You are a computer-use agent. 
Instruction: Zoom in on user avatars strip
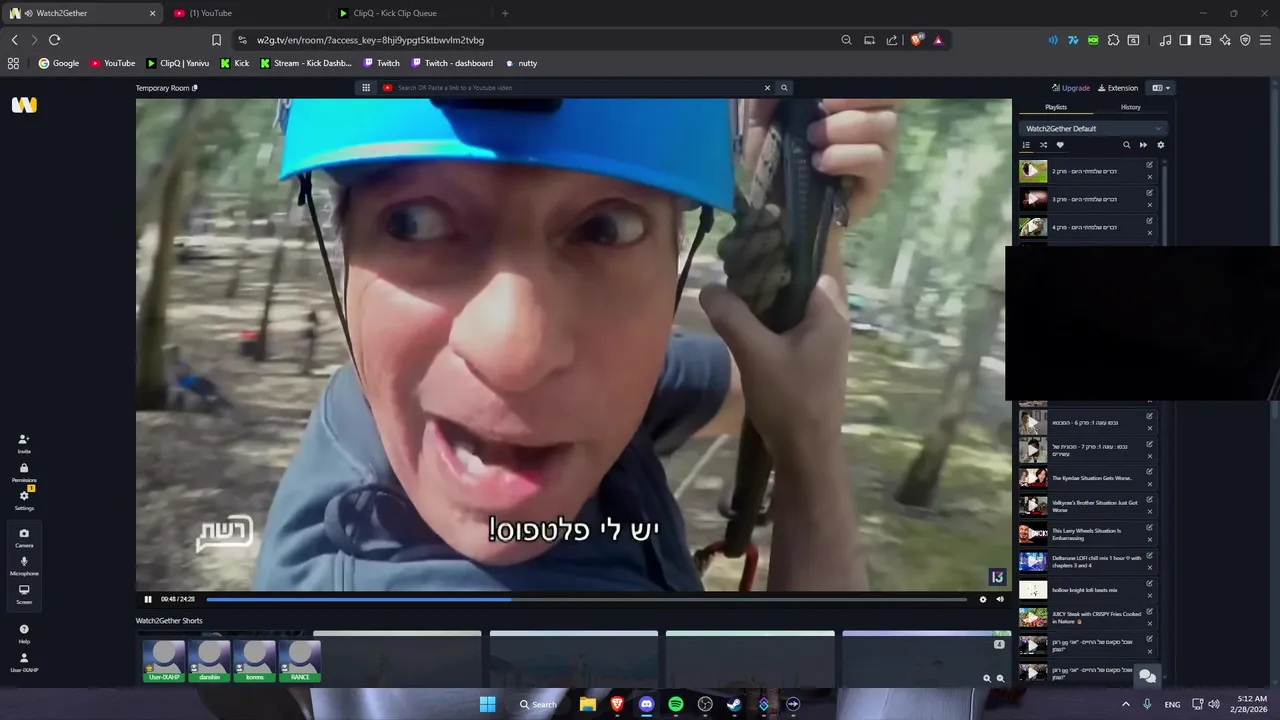click(x=986, y=678)
